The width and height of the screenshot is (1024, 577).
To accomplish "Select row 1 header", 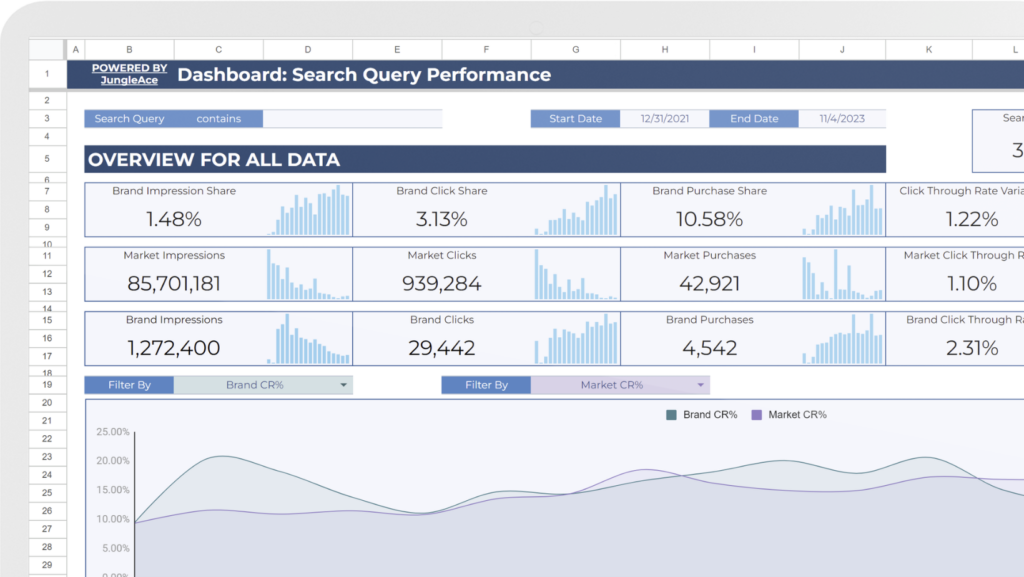I will pos(47,74).
